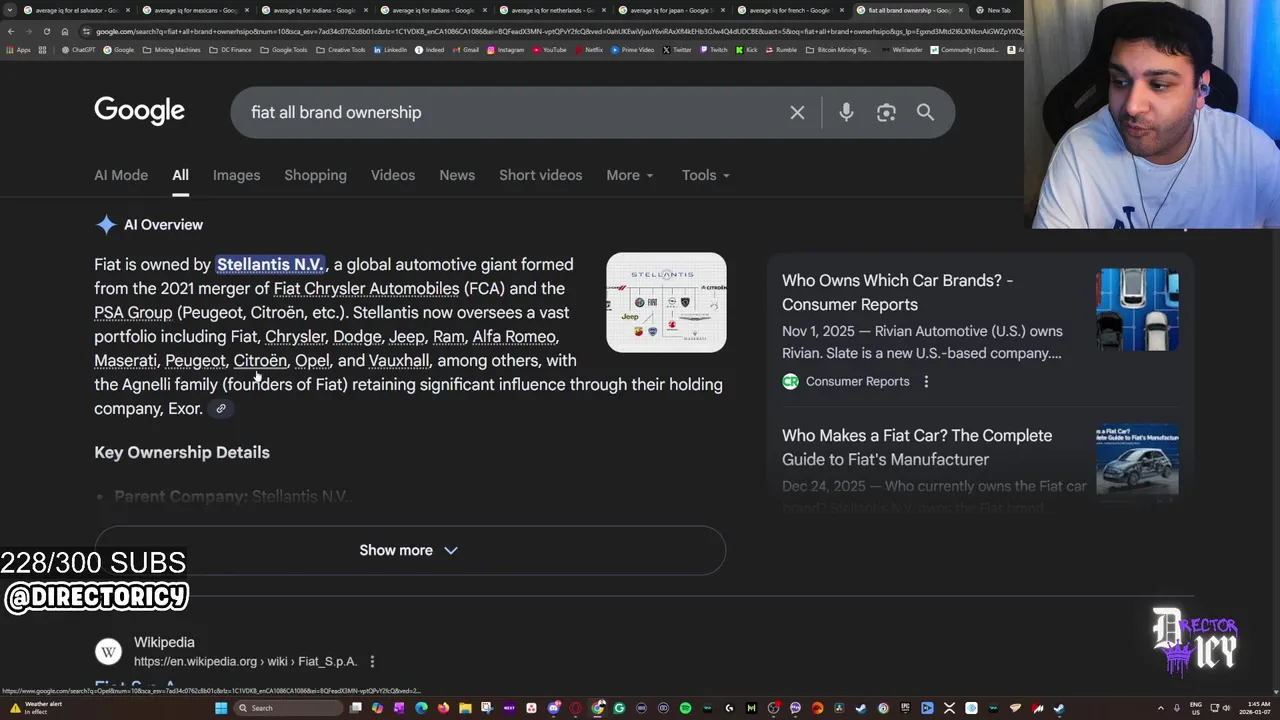The width and height of the screenshot is (1280, 720).
Task: Open the Netflix bookmark
Action: 589,50
